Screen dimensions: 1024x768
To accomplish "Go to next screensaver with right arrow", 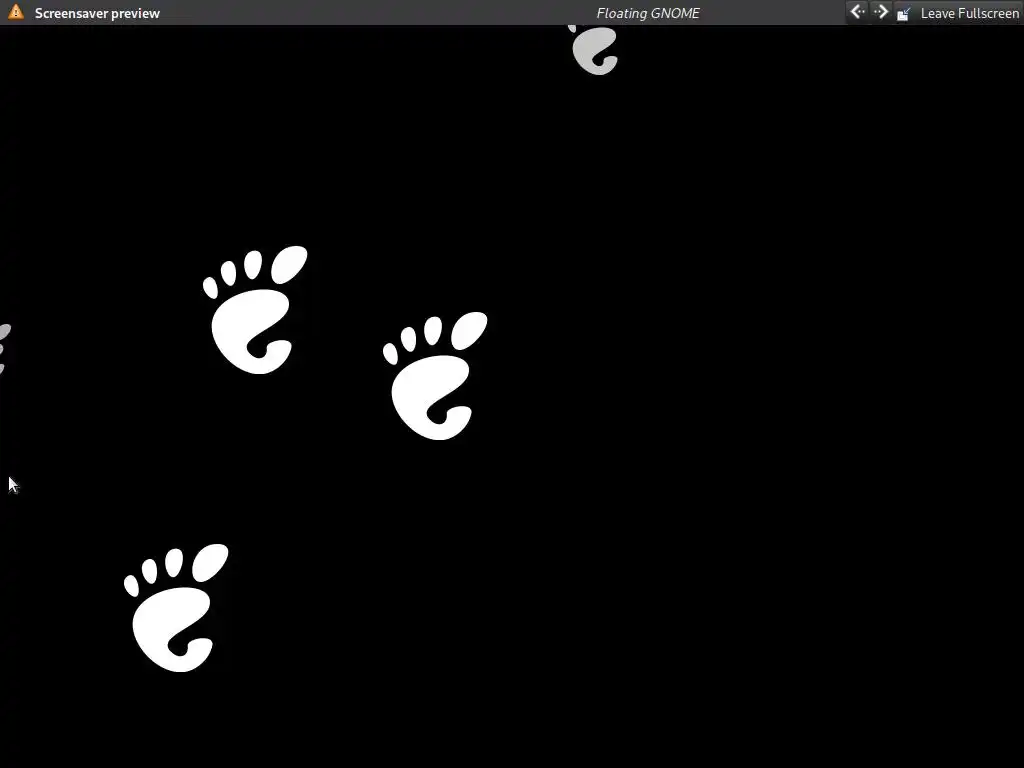I will (x=880, y=12).
